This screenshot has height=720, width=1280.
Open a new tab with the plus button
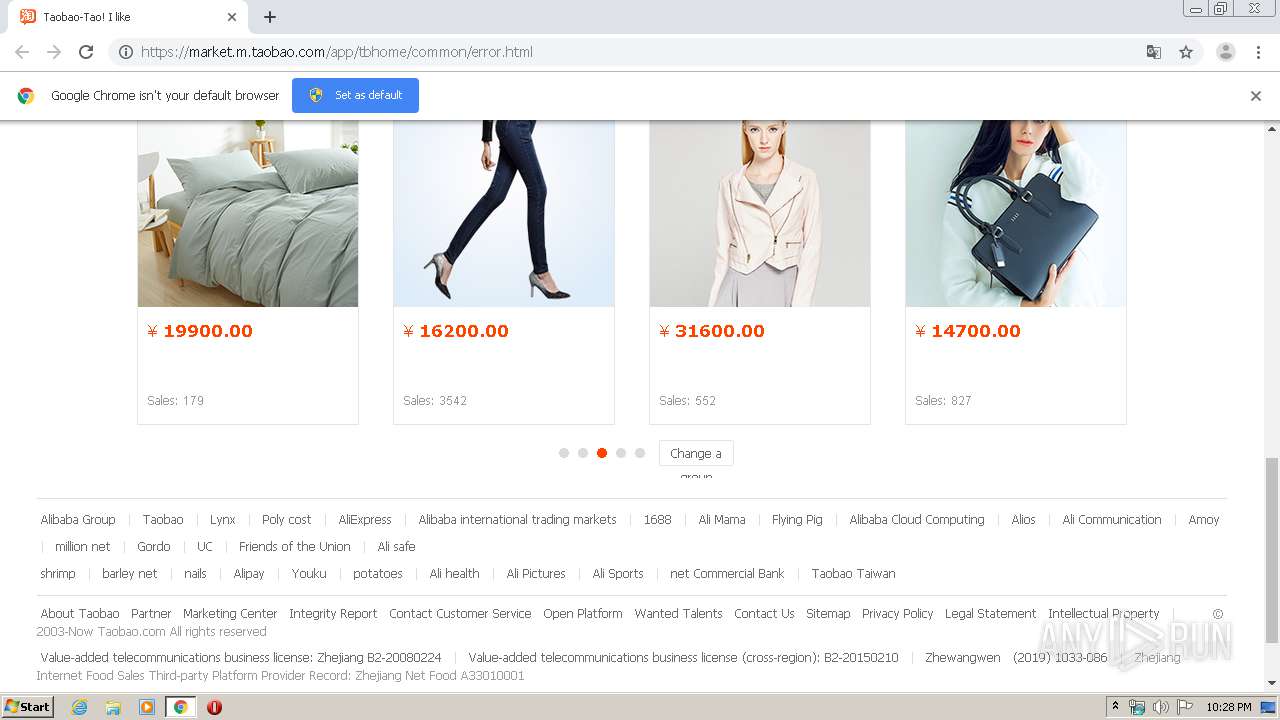[270, 17]
